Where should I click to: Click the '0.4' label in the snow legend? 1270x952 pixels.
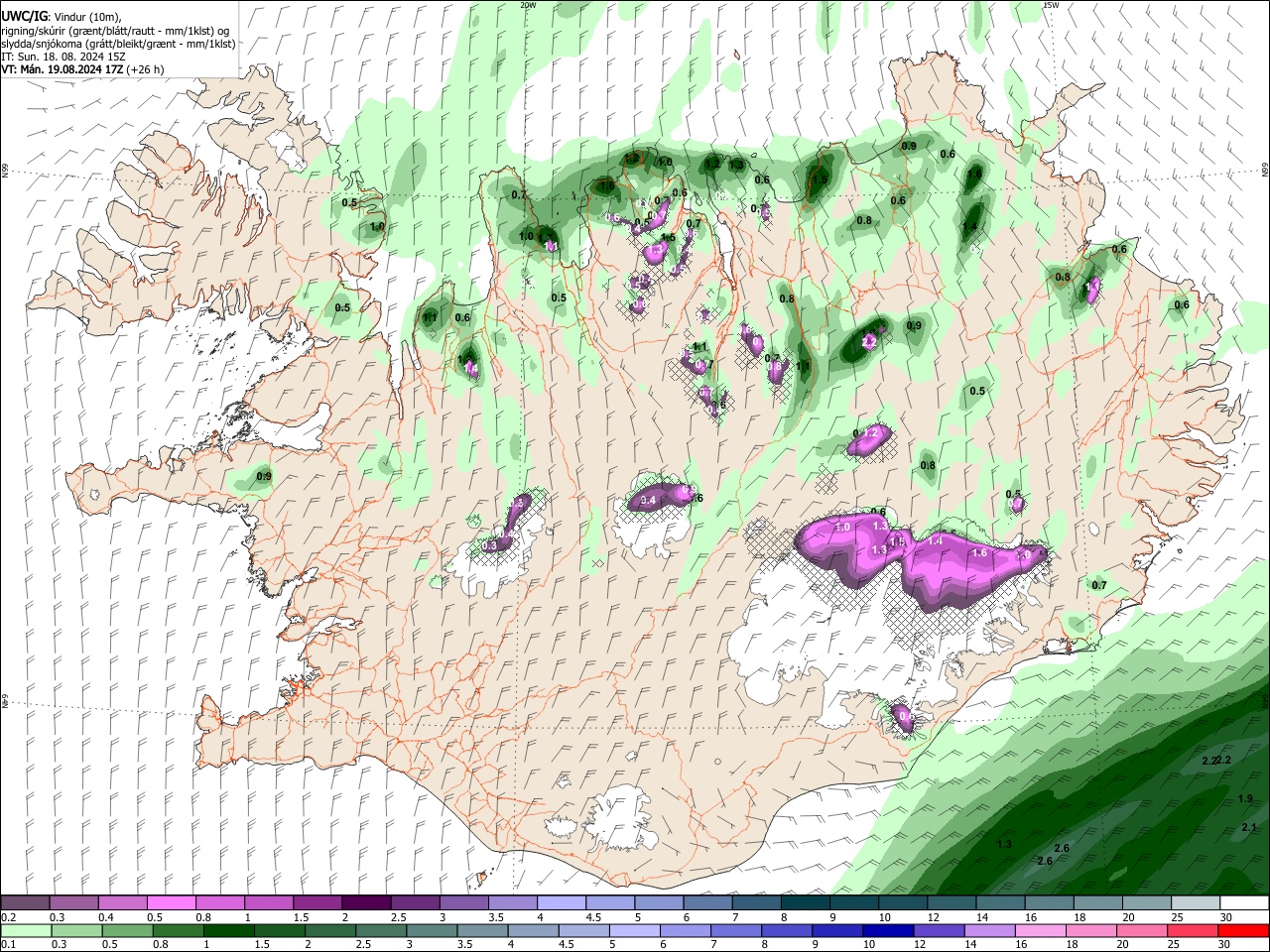pyautogui.click(x=106, y=917)
